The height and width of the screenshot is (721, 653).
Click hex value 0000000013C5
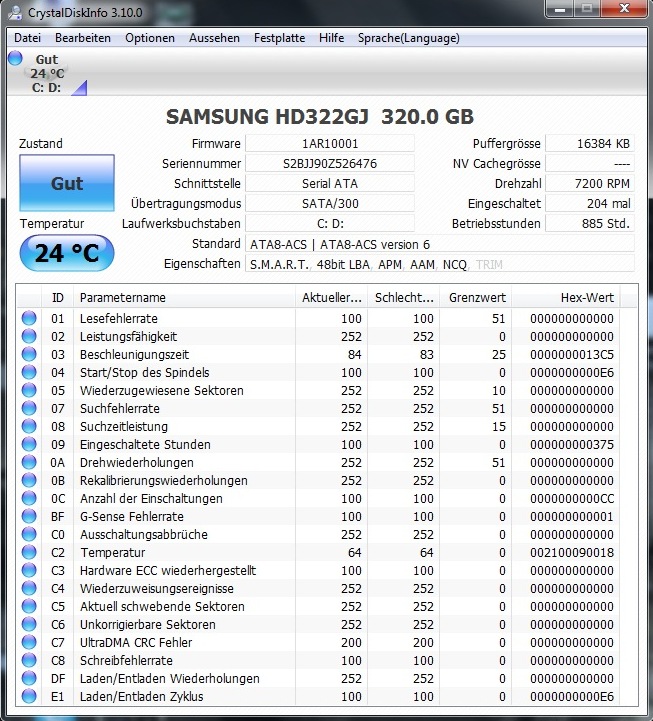(x=572, y=355)
